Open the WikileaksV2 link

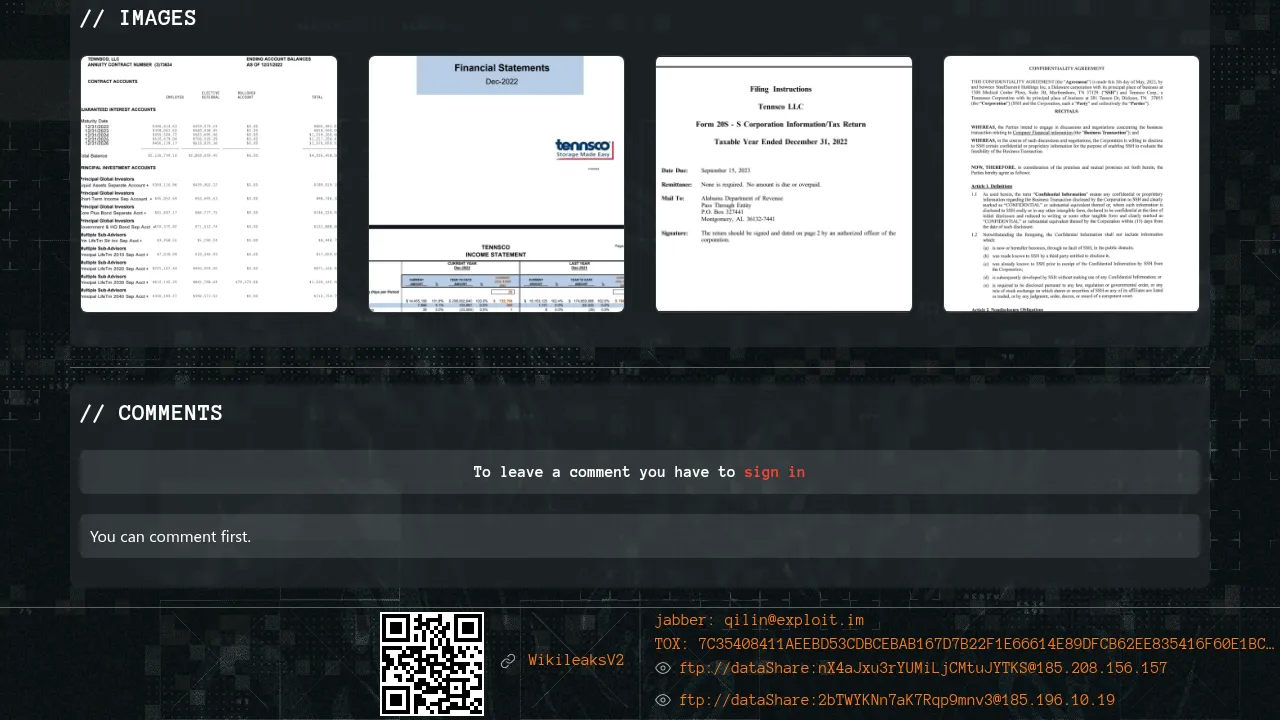click(x=576, y=660)
